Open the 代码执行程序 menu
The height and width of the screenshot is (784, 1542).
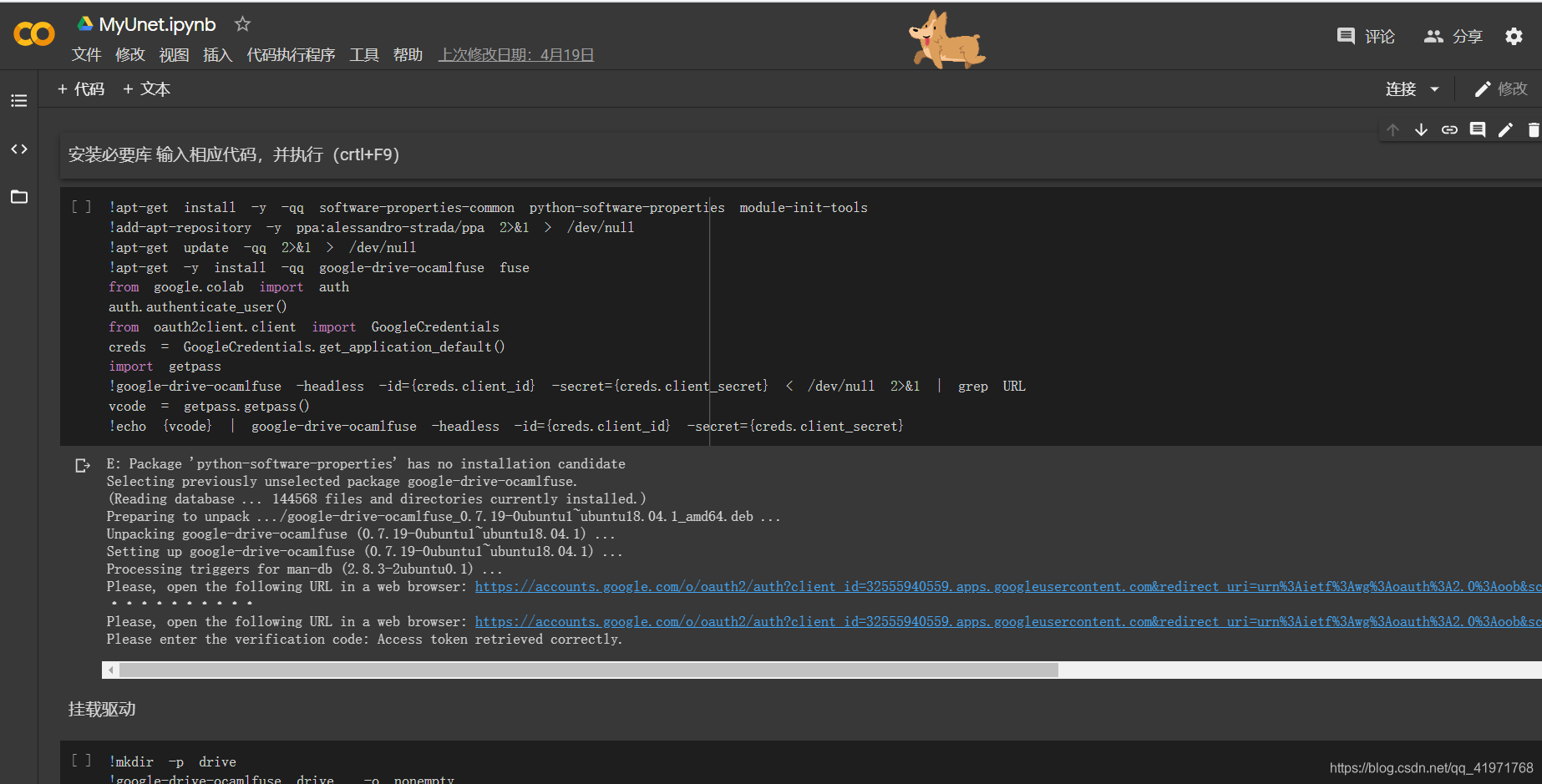coord(291,54)
